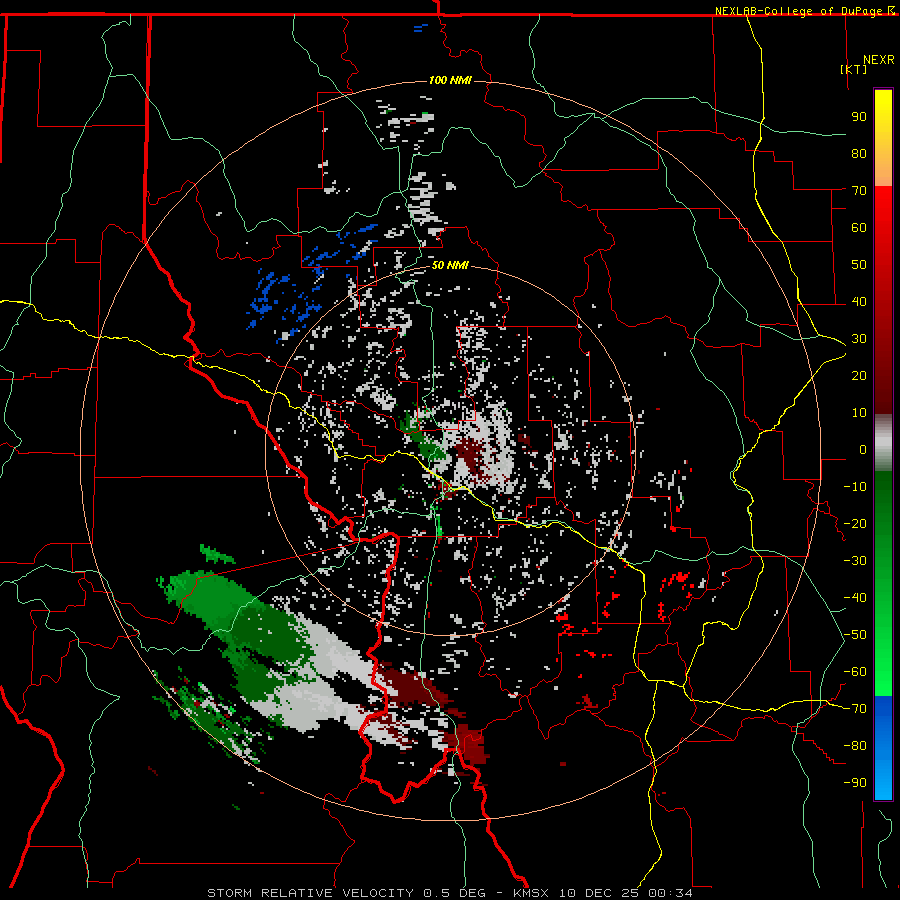
Task: Click the -90 value on the velocity scale
Action: [855, 783]
